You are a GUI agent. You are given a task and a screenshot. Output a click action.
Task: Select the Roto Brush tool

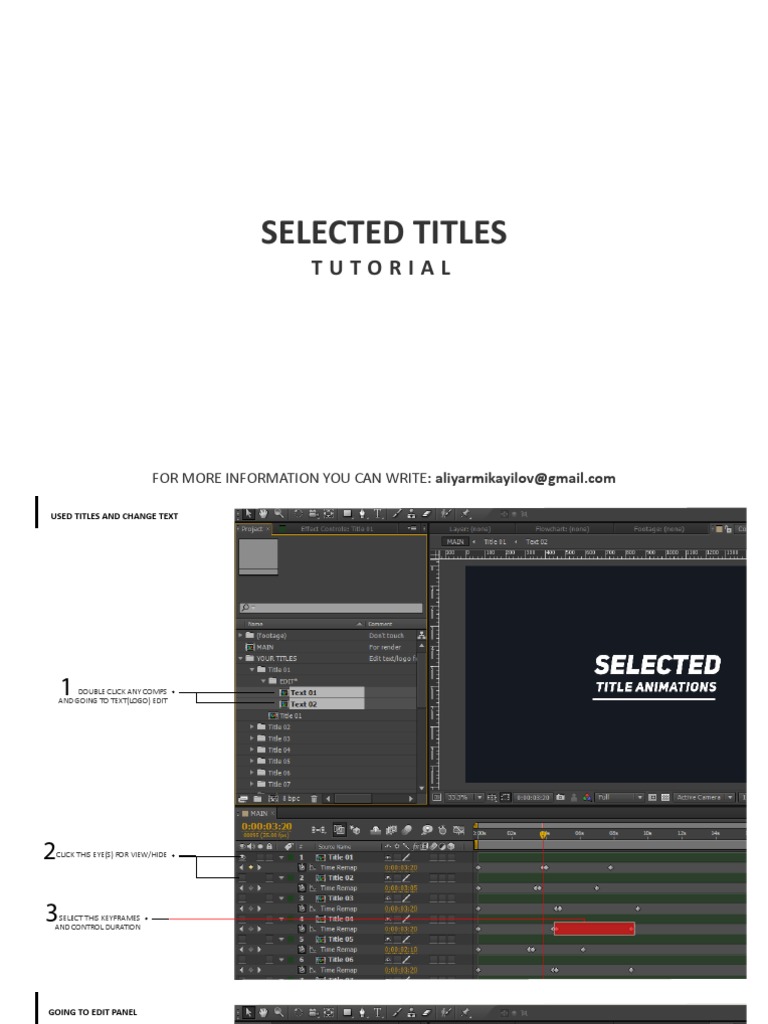pos(447,514)
